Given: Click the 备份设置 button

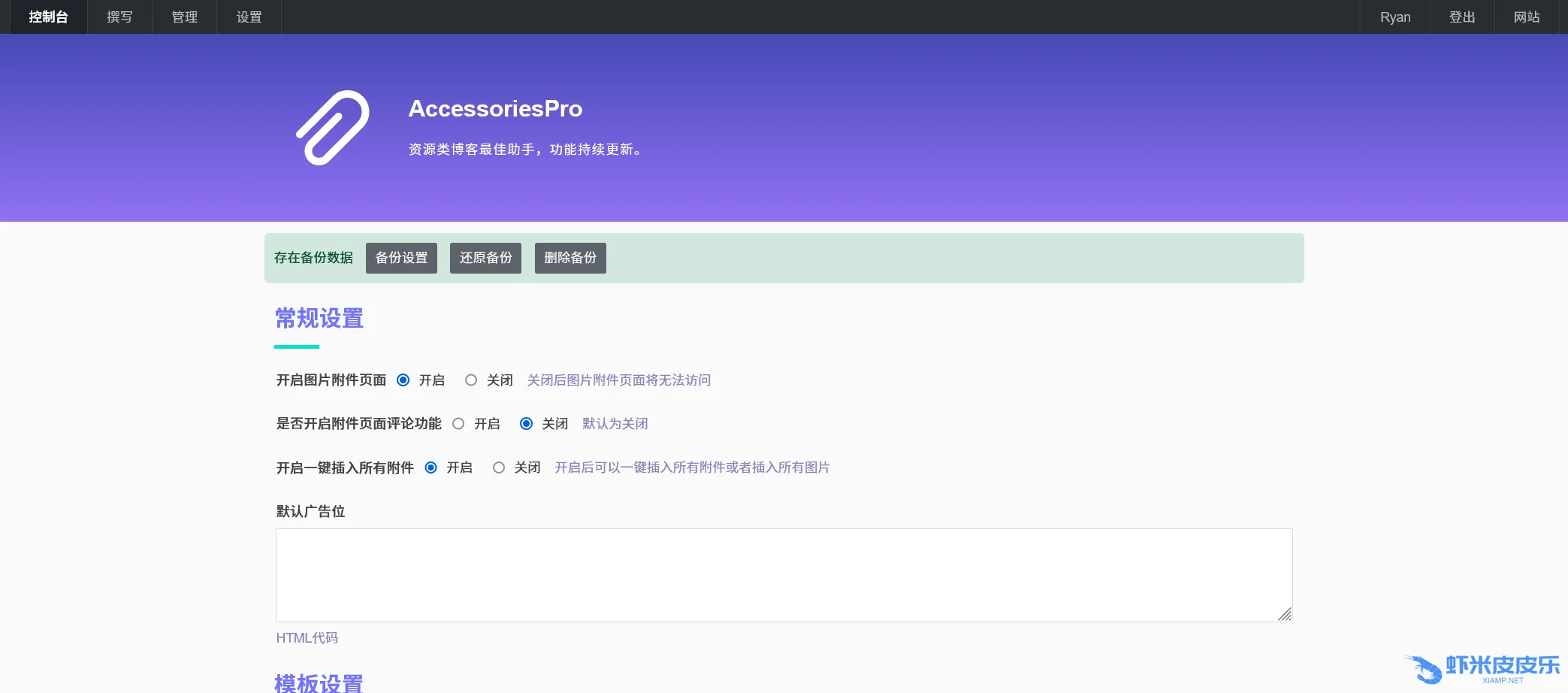Looking at the screenshot, I should click(x=401, y=258).
